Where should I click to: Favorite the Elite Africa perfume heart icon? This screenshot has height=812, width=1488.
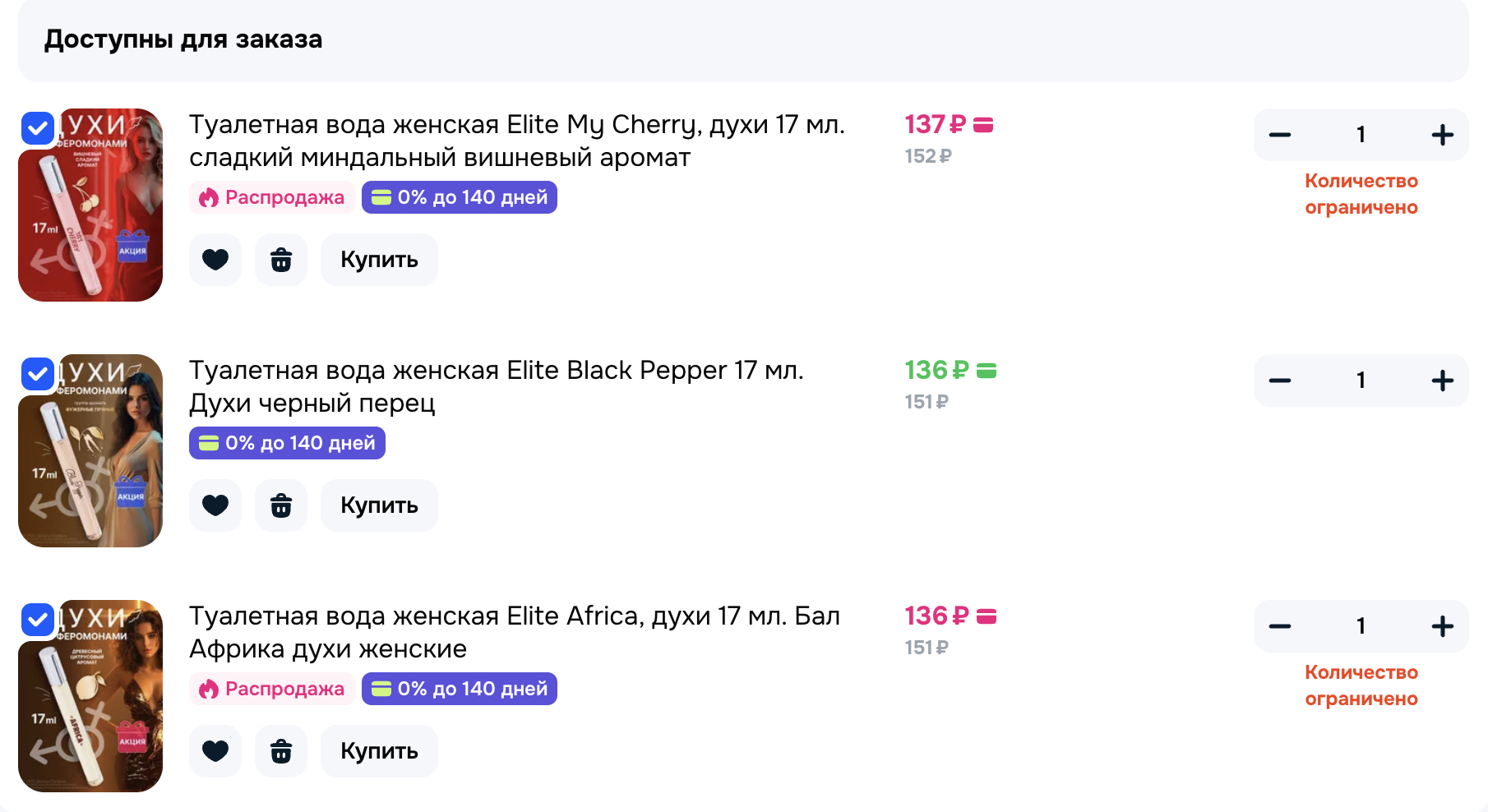[x=215, y=751]
